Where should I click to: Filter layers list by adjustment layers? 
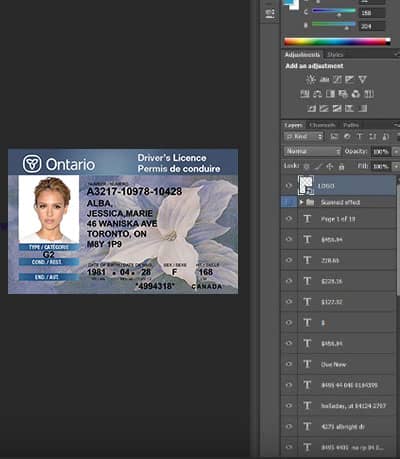coord(347,136)
